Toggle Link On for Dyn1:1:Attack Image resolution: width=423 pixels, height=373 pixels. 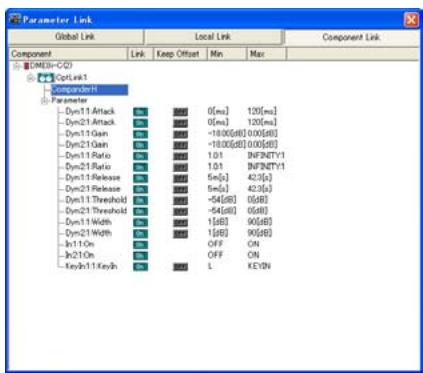tap(140, 112)
